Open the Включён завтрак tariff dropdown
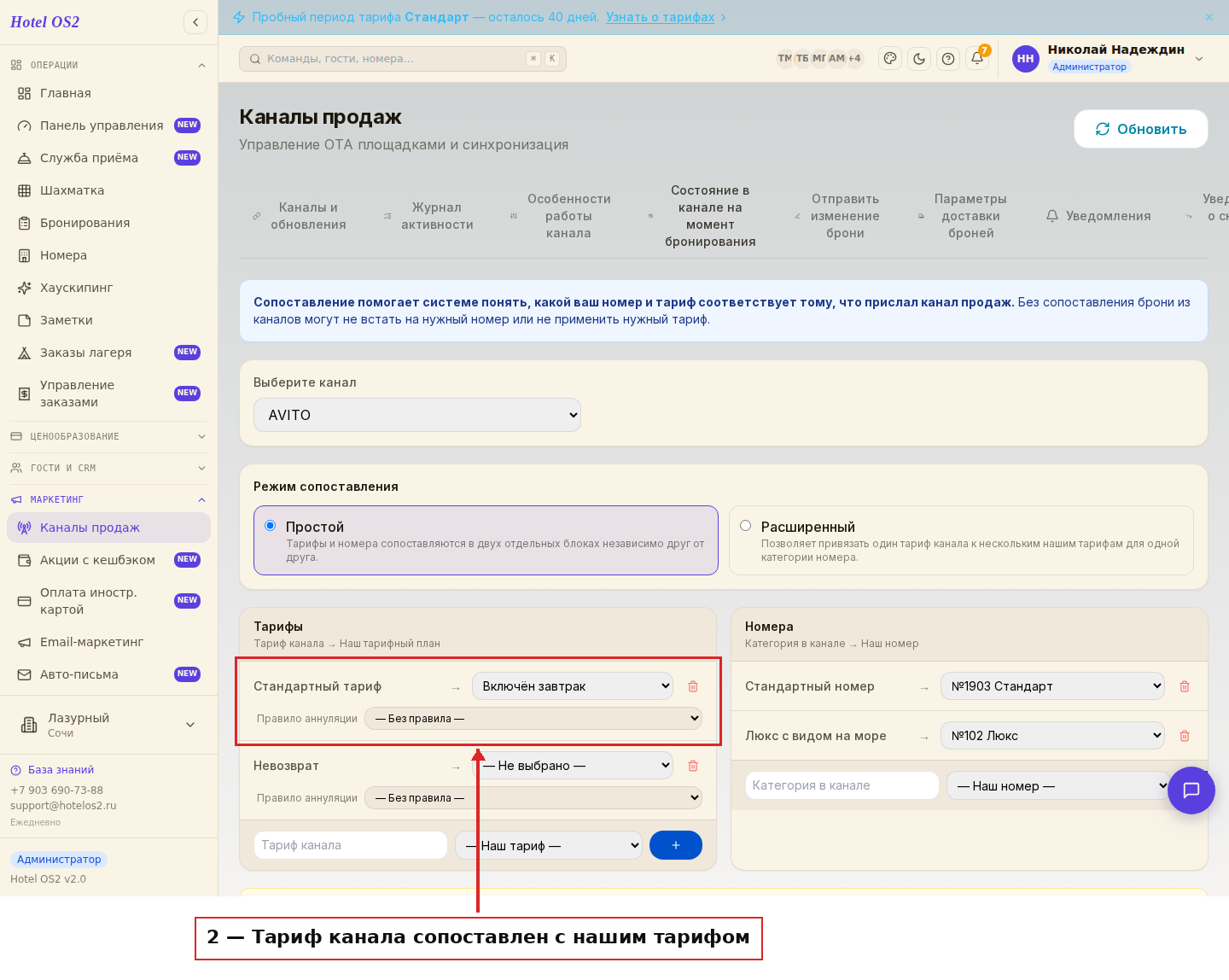This screenshot has height=980, width=1229. (573, 686)
